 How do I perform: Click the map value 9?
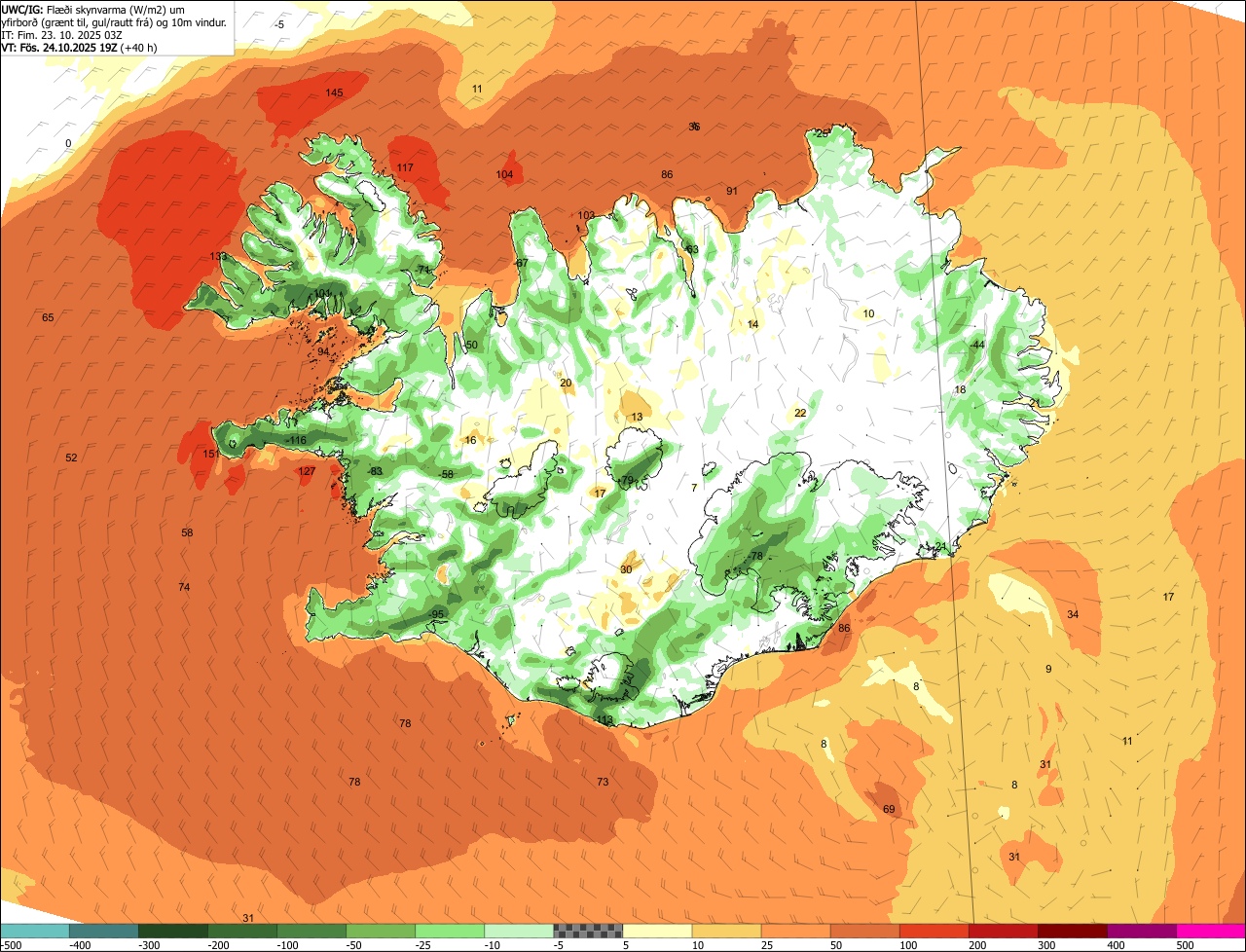(x=1048, y=670)
